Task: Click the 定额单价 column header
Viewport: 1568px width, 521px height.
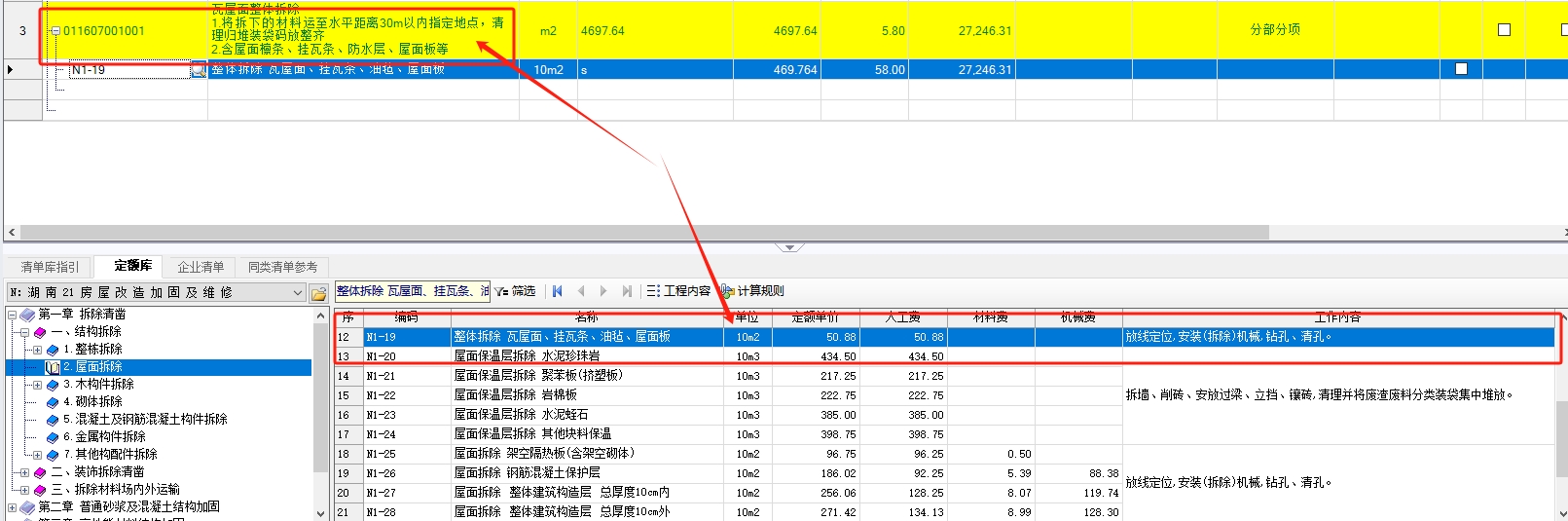Action: click(816, 317)
